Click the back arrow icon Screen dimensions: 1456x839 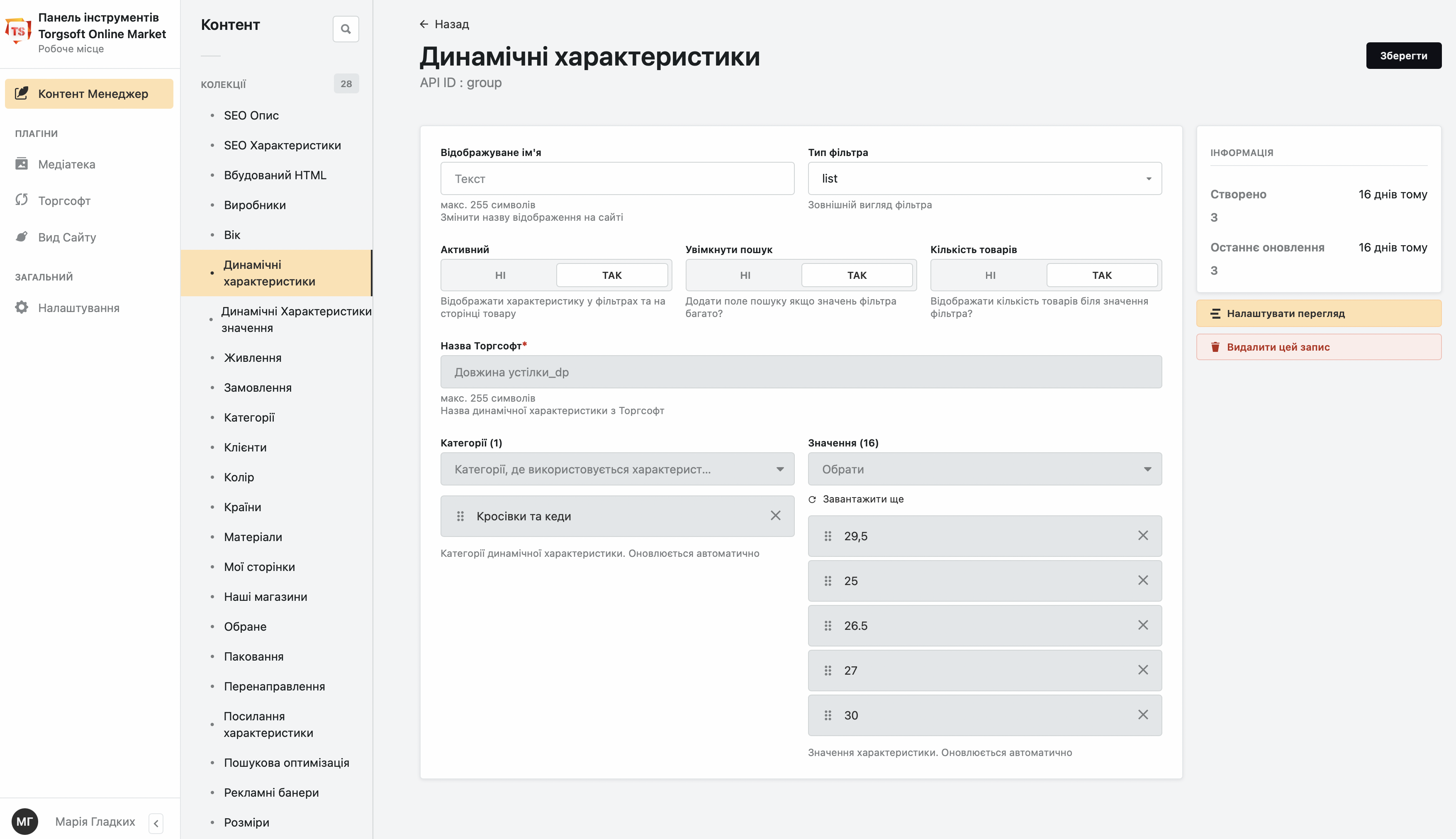click(x=424, y=24)
